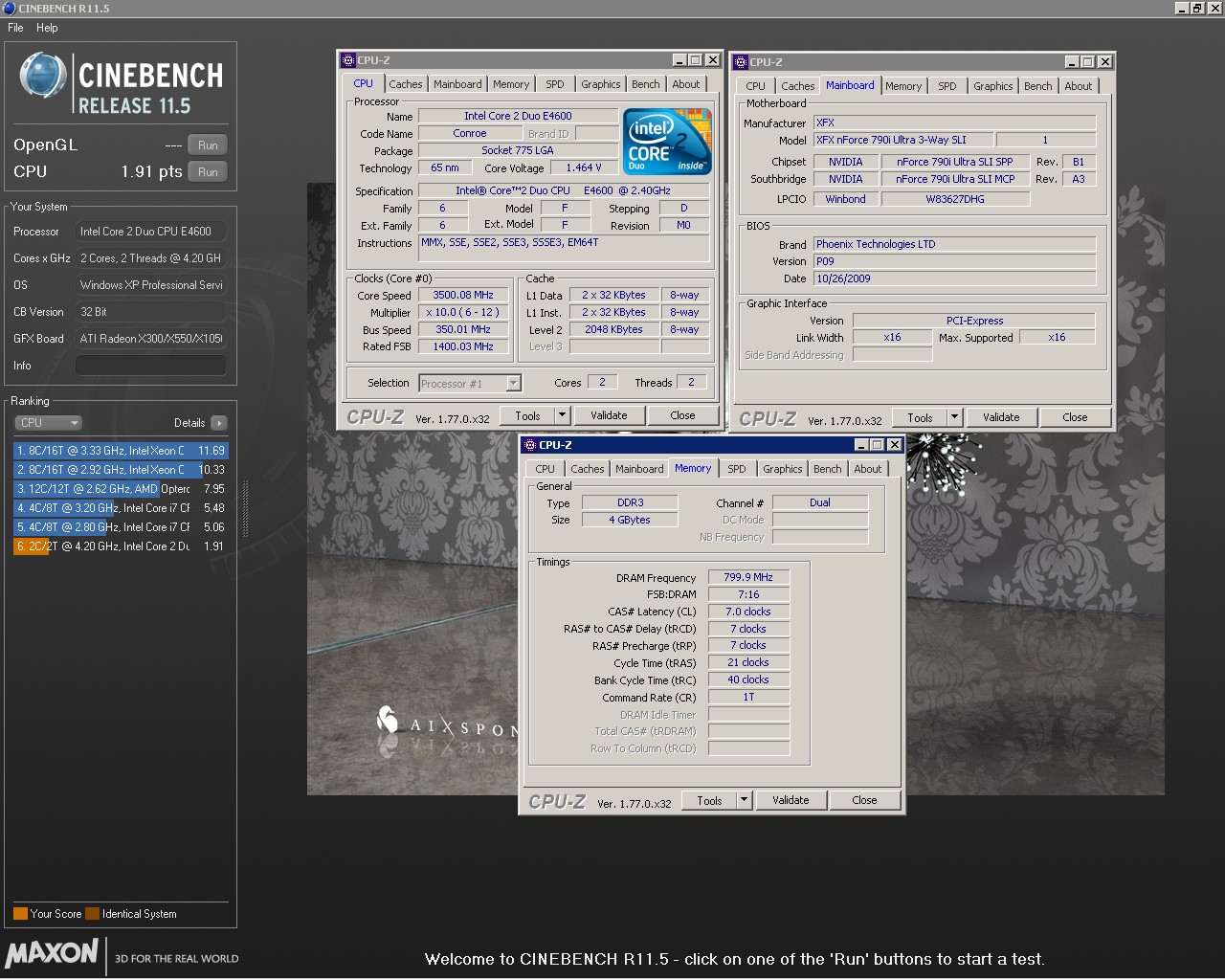Open SPD tab in first CPU-Z window
The width and height of the screenshot is (1225, 980).
tap(555, 84)
